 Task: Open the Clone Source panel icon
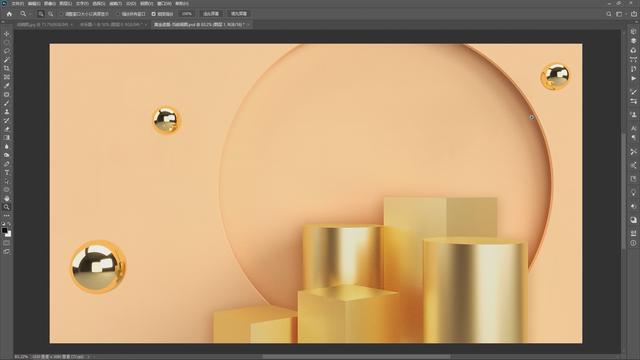[633, 115]
